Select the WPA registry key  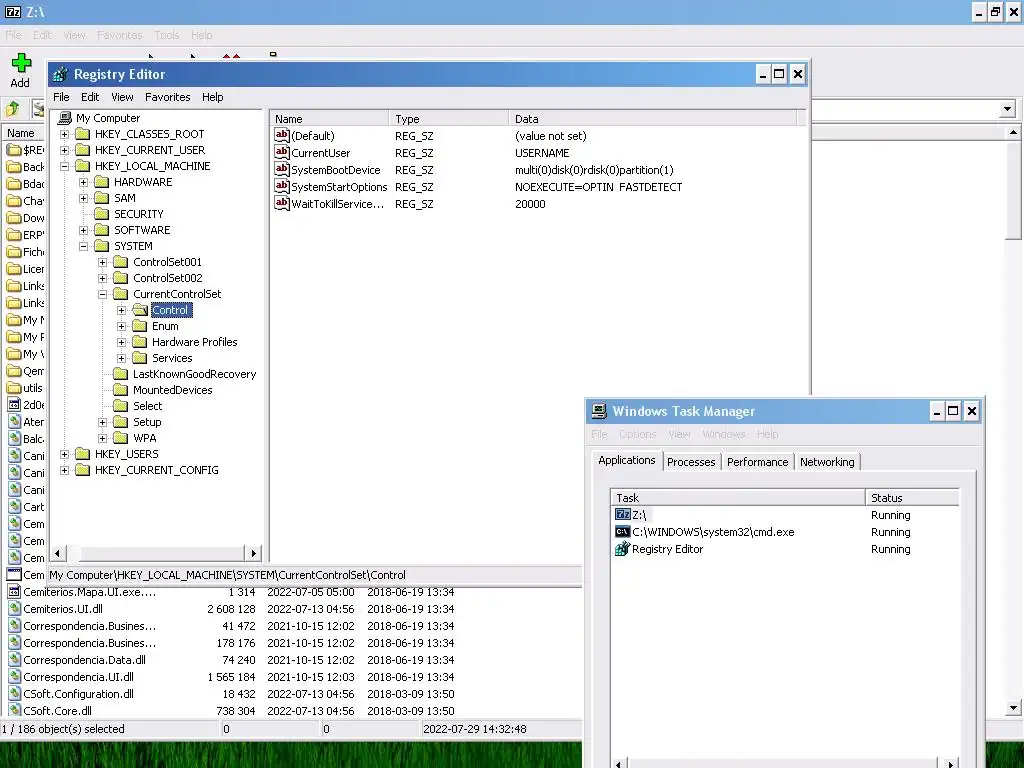pyautogui.click(x=144, y=438)
